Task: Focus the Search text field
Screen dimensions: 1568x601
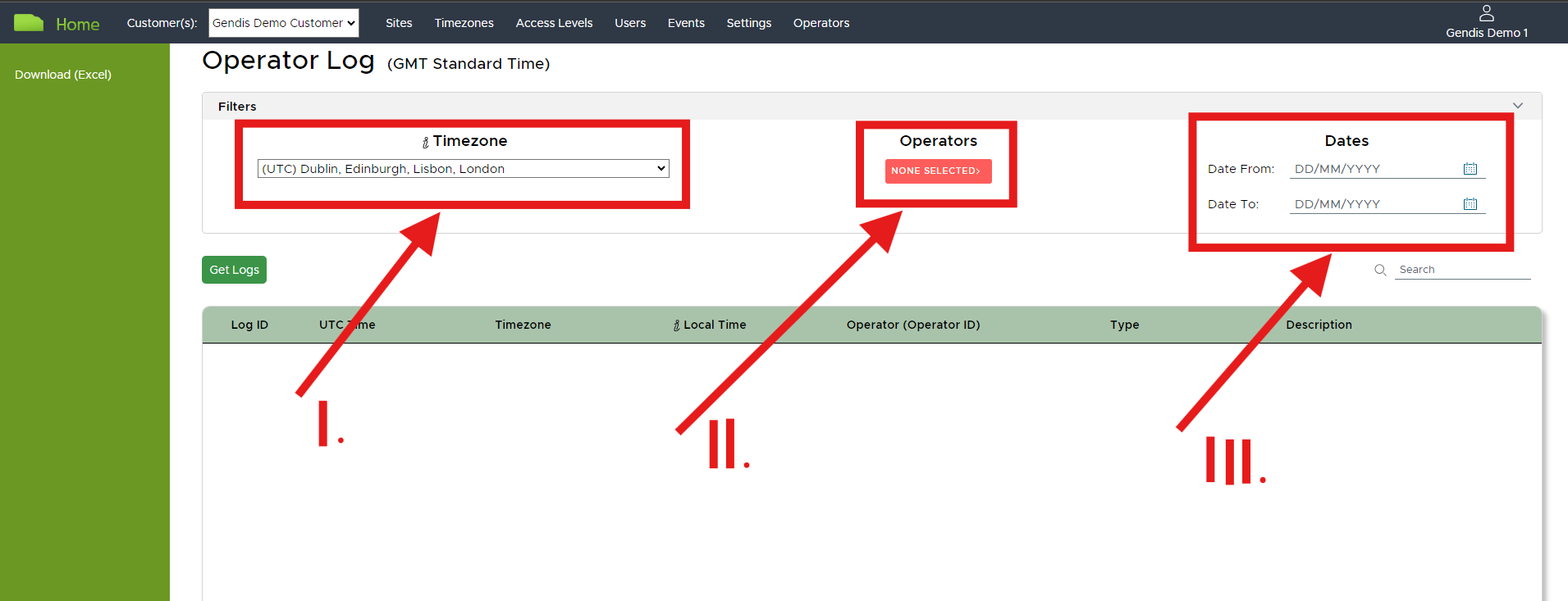Action: click(x=1461, y=270)
